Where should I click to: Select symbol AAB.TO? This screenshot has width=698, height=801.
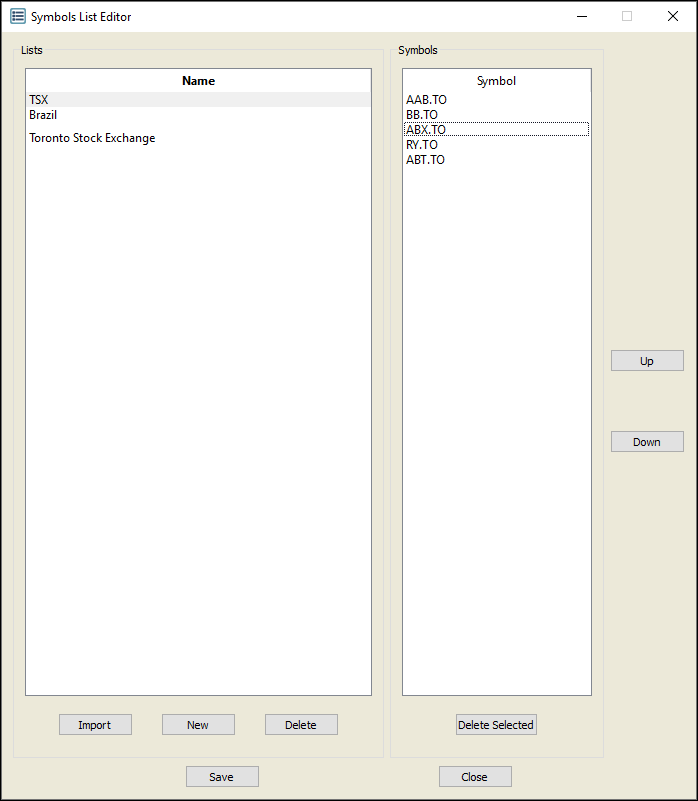coord(426,100)
